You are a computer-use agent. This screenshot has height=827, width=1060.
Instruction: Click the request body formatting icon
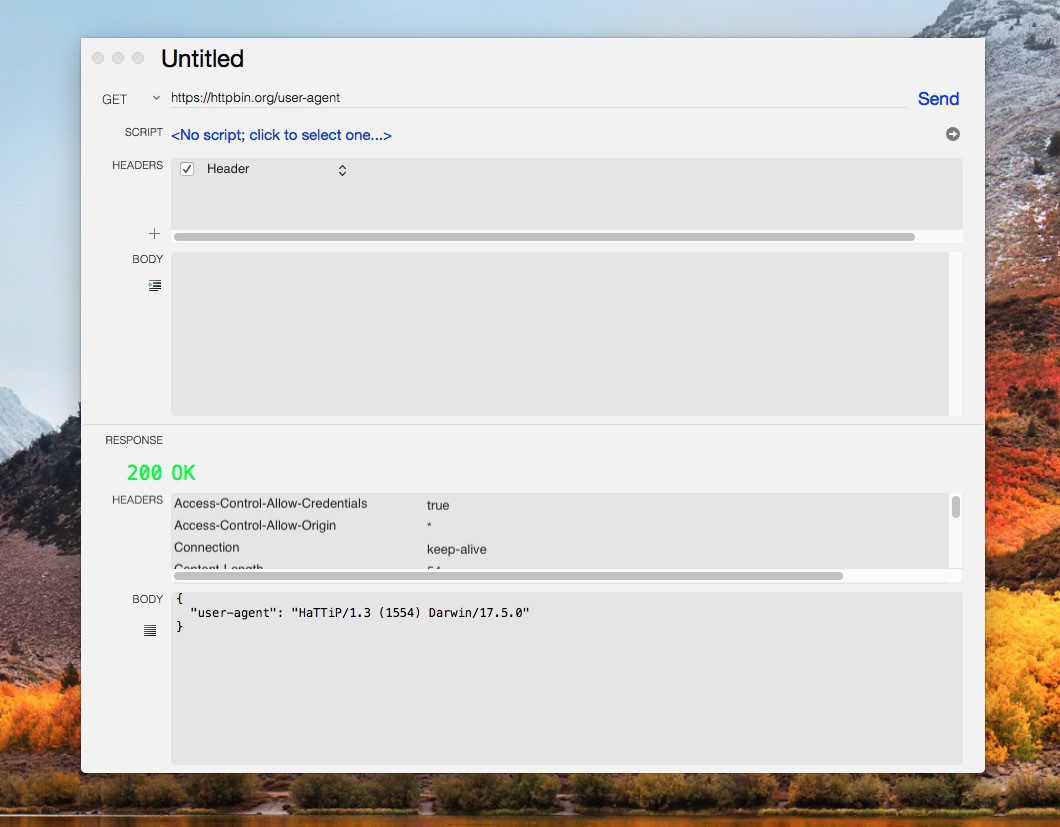(154, 286)
